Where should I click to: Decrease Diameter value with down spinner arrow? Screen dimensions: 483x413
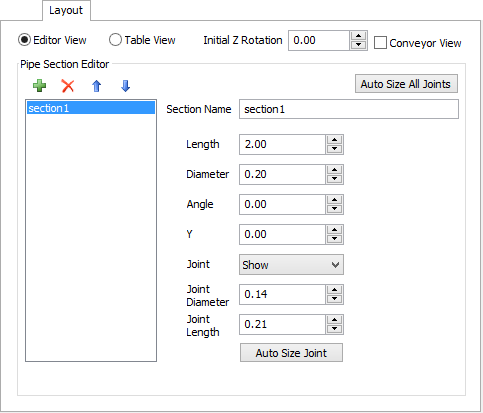334,179
